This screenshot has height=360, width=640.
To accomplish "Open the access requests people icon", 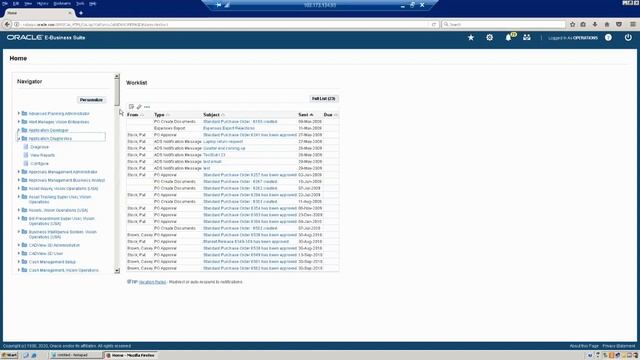I will [527, 38].
